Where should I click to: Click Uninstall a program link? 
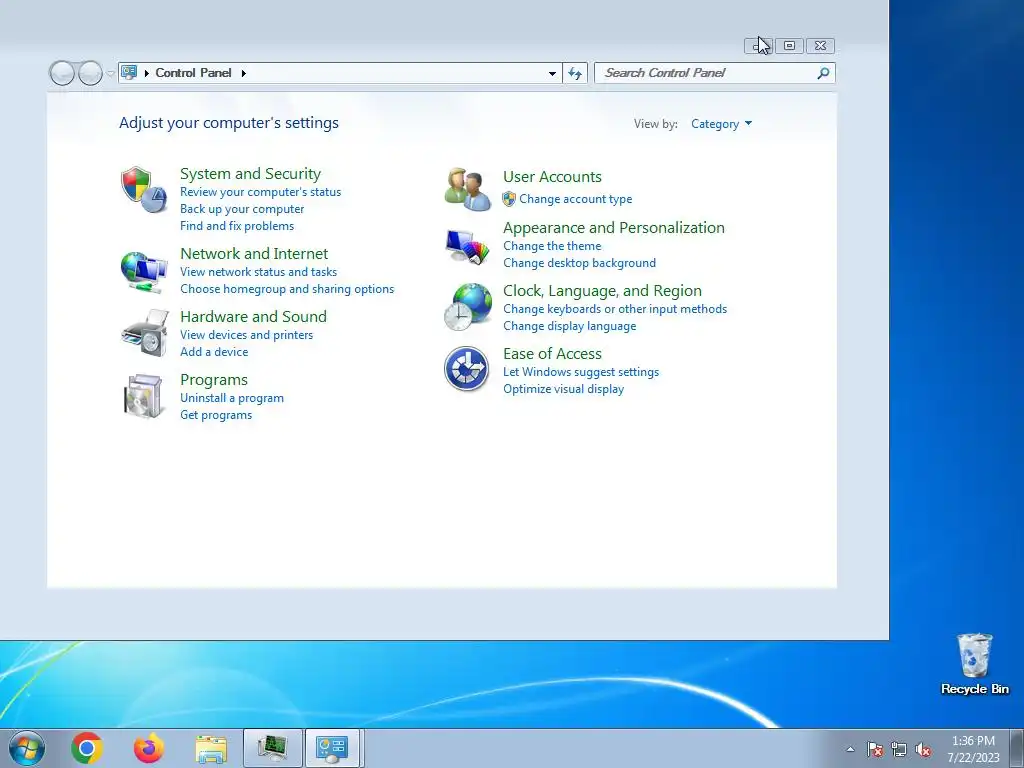click(x=231, y=398)
